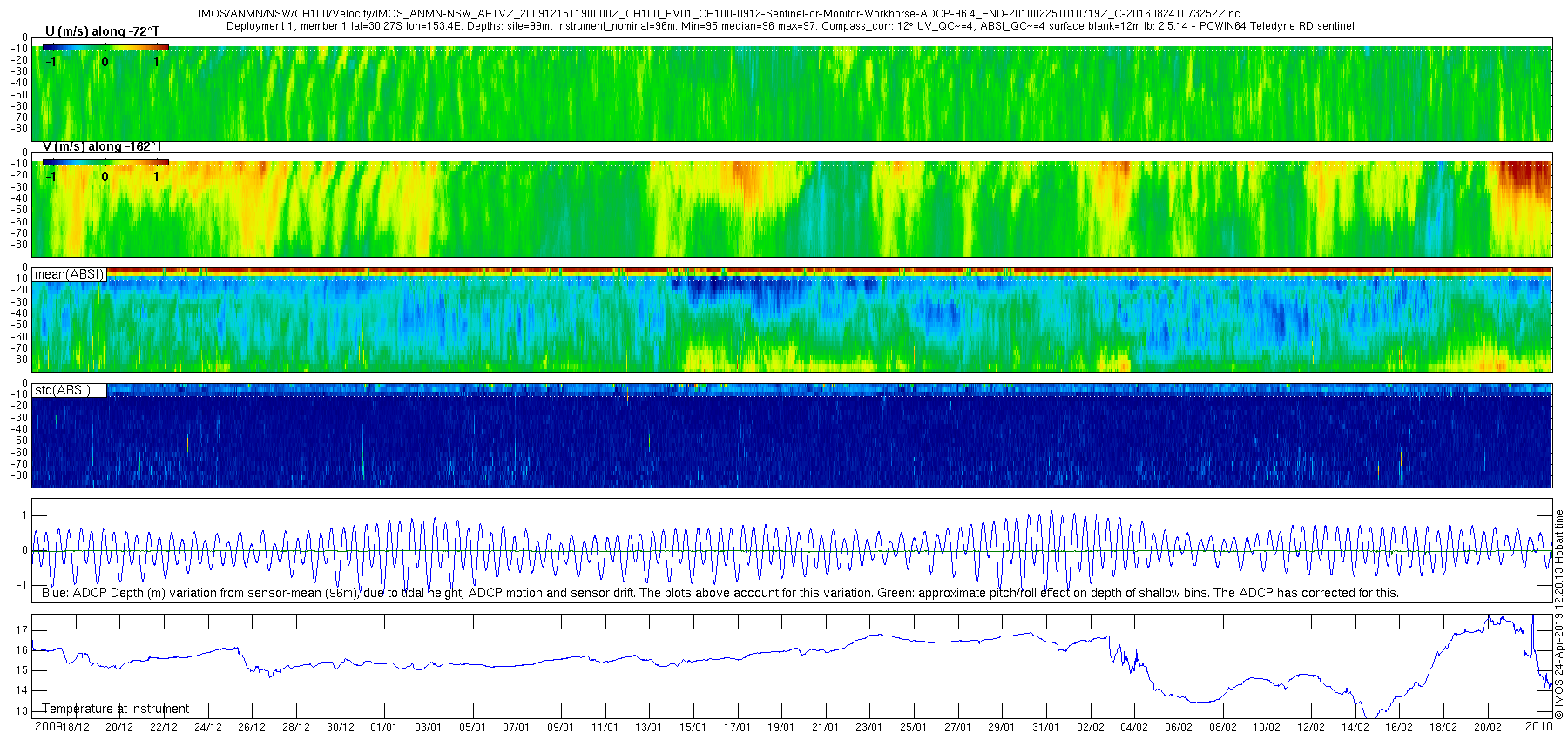Click the 30/12 date tick label
The height and width of the screenshot is (740, 1568).
[x=341, y=728]
